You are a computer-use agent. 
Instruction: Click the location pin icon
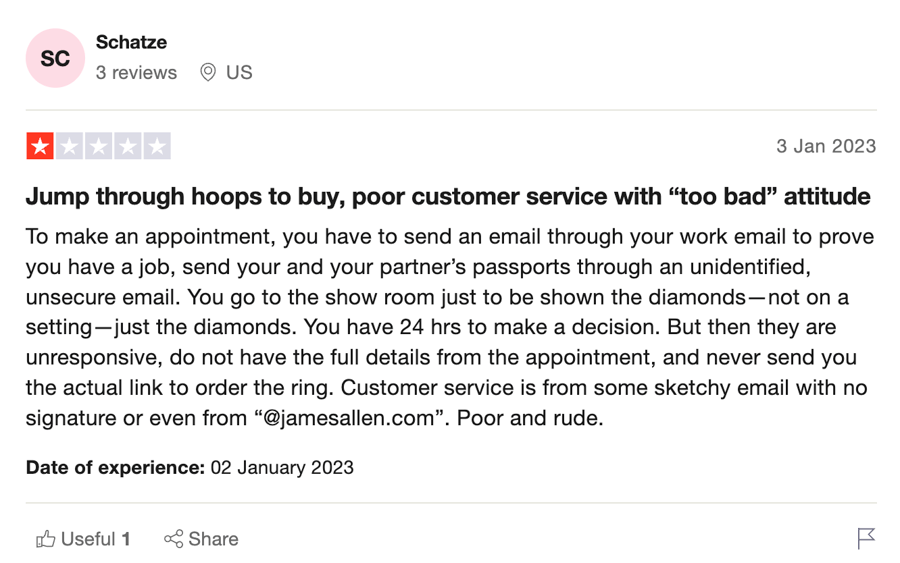(x=208, y=72)
